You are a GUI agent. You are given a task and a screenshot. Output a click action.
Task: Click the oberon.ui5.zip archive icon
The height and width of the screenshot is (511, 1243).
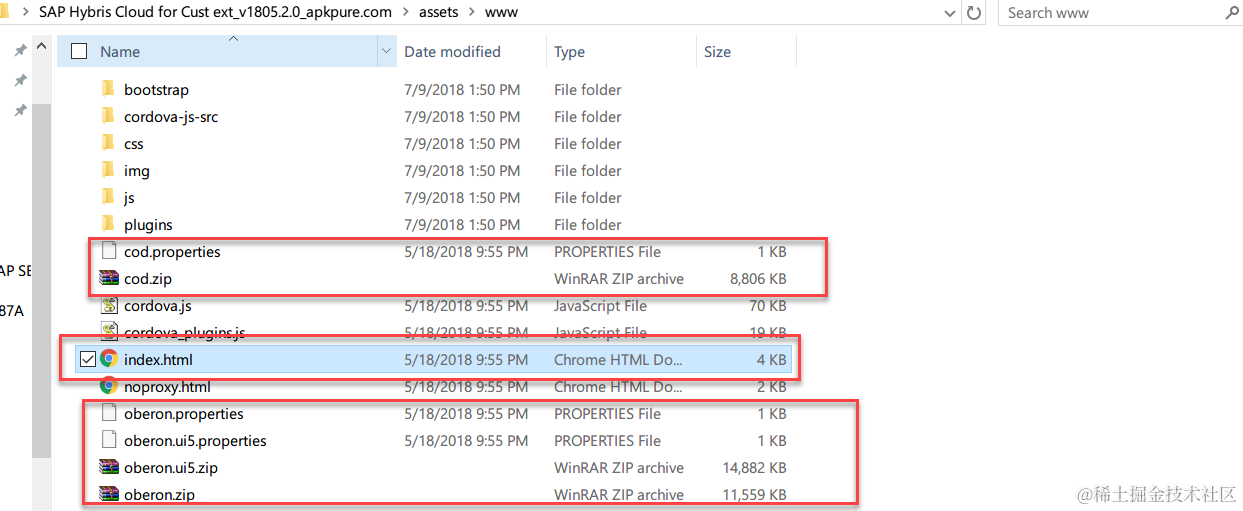click(109, 467)
